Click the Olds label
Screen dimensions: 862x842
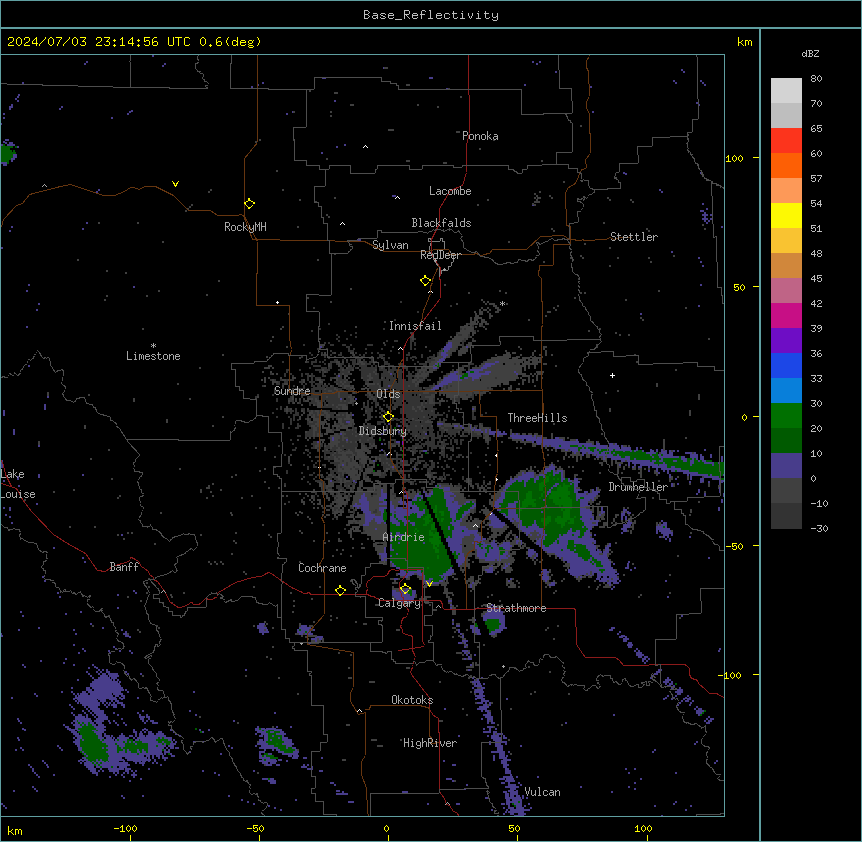click(388, 394)
